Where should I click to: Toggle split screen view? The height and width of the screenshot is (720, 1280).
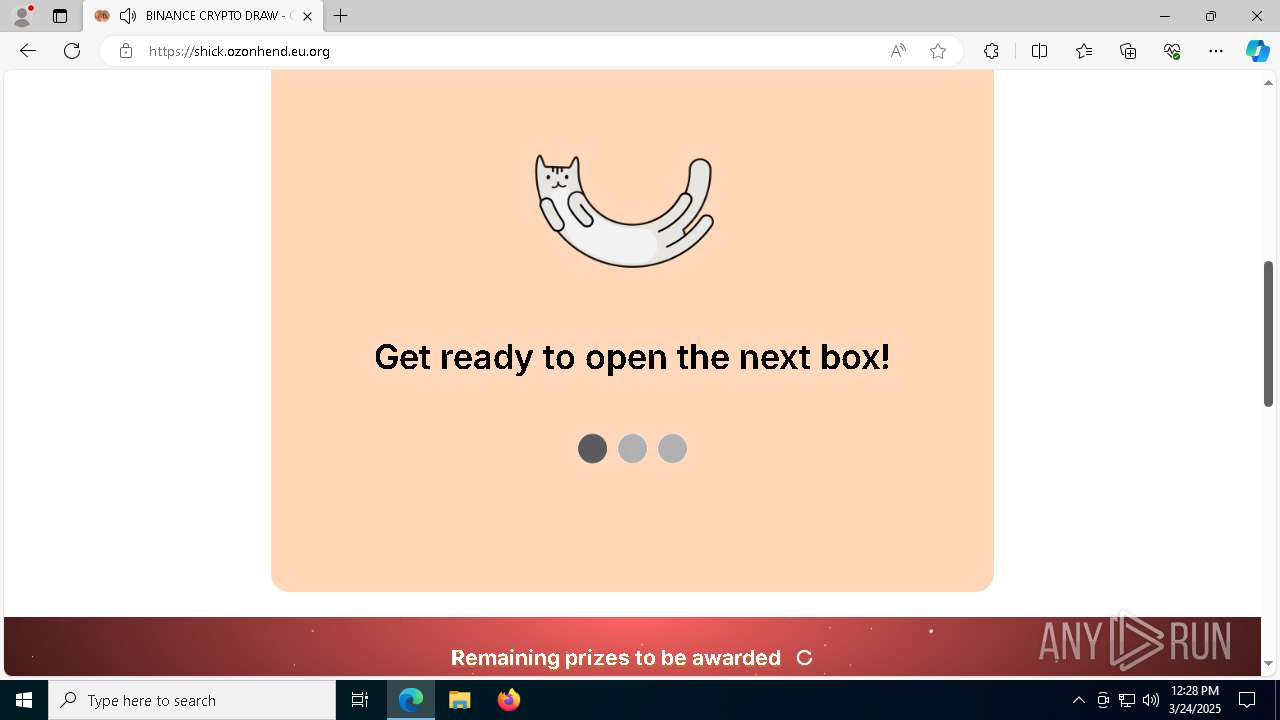click(1039, 51)
